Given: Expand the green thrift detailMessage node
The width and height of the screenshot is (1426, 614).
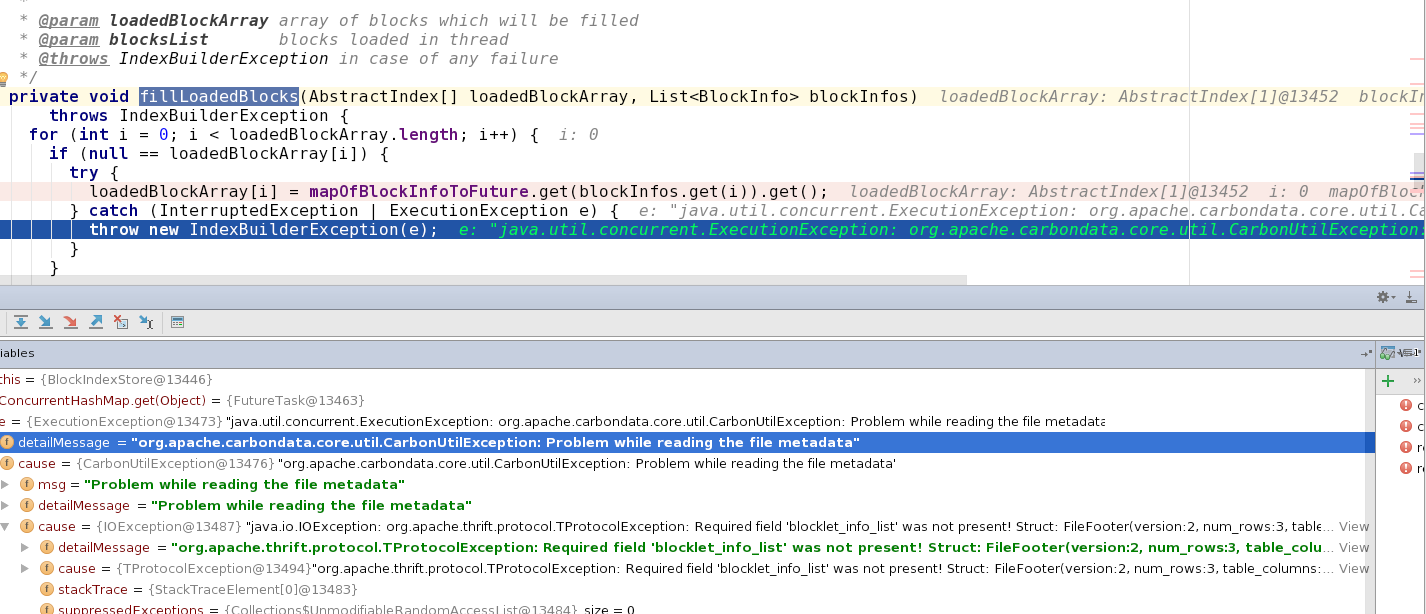Looking at the screenshot, I should tap(26, 548).
